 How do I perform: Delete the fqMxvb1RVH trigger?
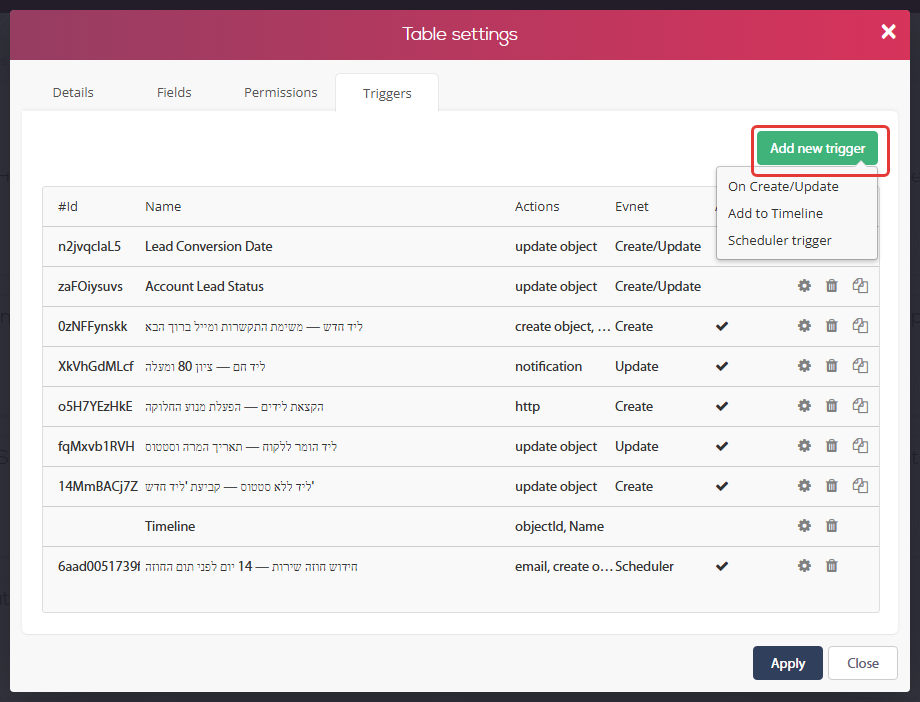coord(831,446)
